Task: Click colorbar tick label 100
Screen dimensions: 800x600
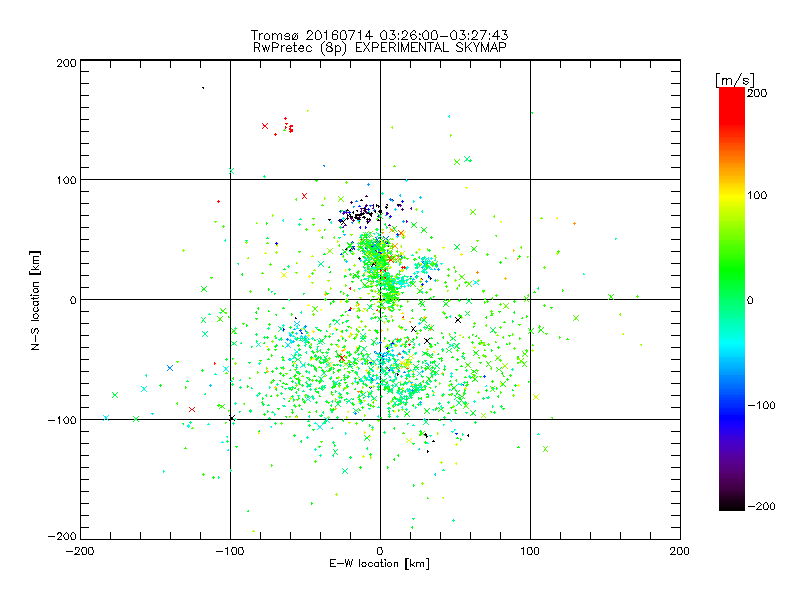Action: tap(757, 195)
